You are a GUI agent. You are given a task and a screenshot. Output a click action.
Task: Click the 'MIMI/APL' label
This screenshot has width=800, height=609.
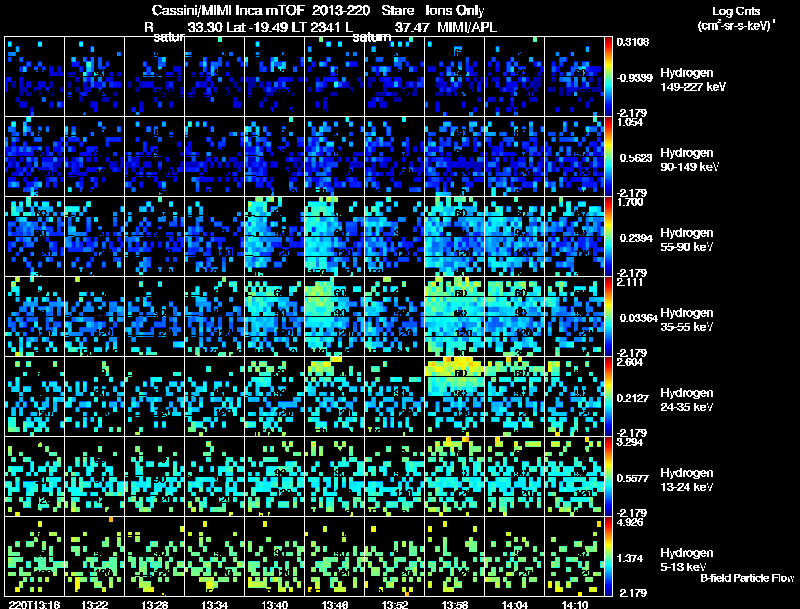point(467,27)
